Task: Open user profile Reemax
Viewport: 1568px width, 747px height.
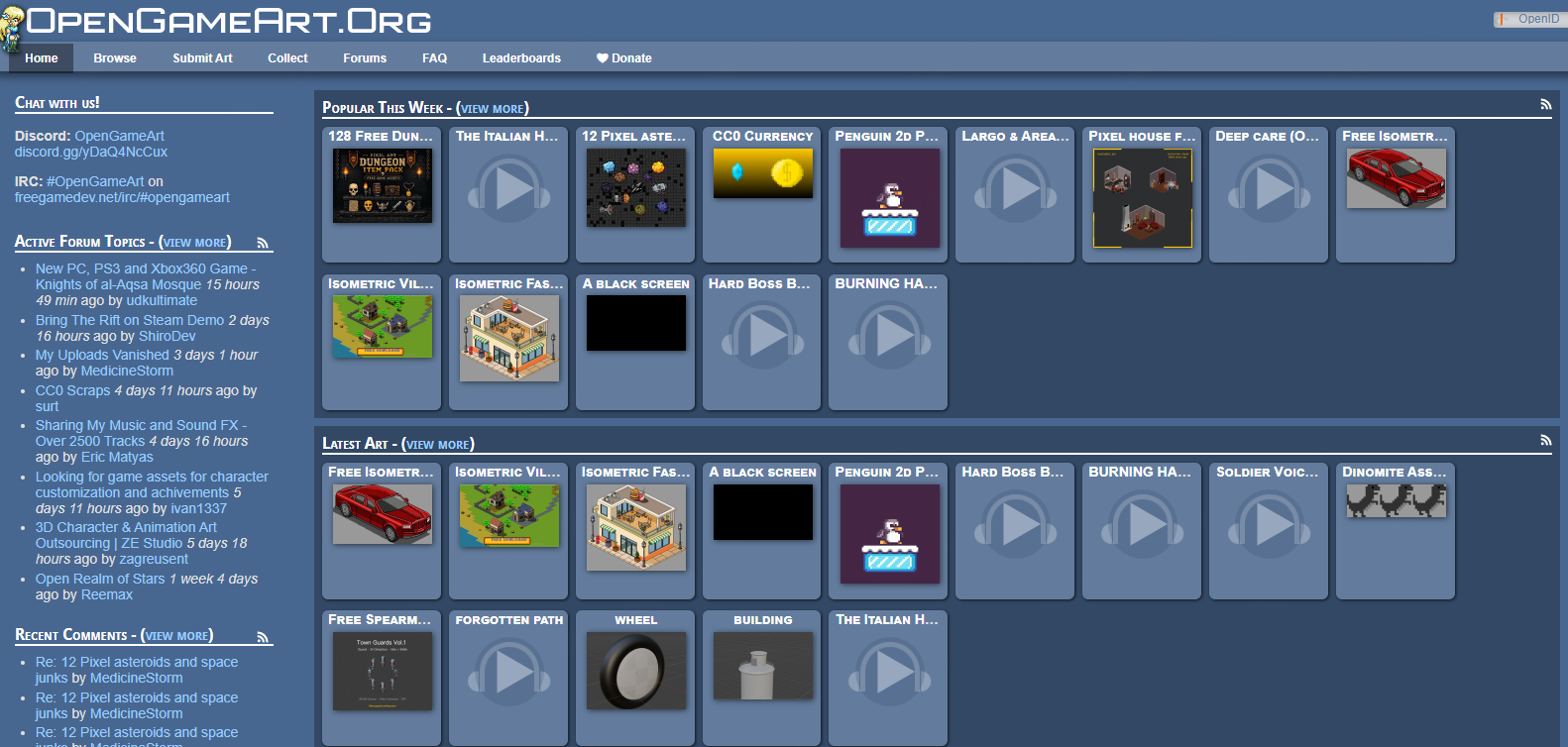Action: click(107, 594)
